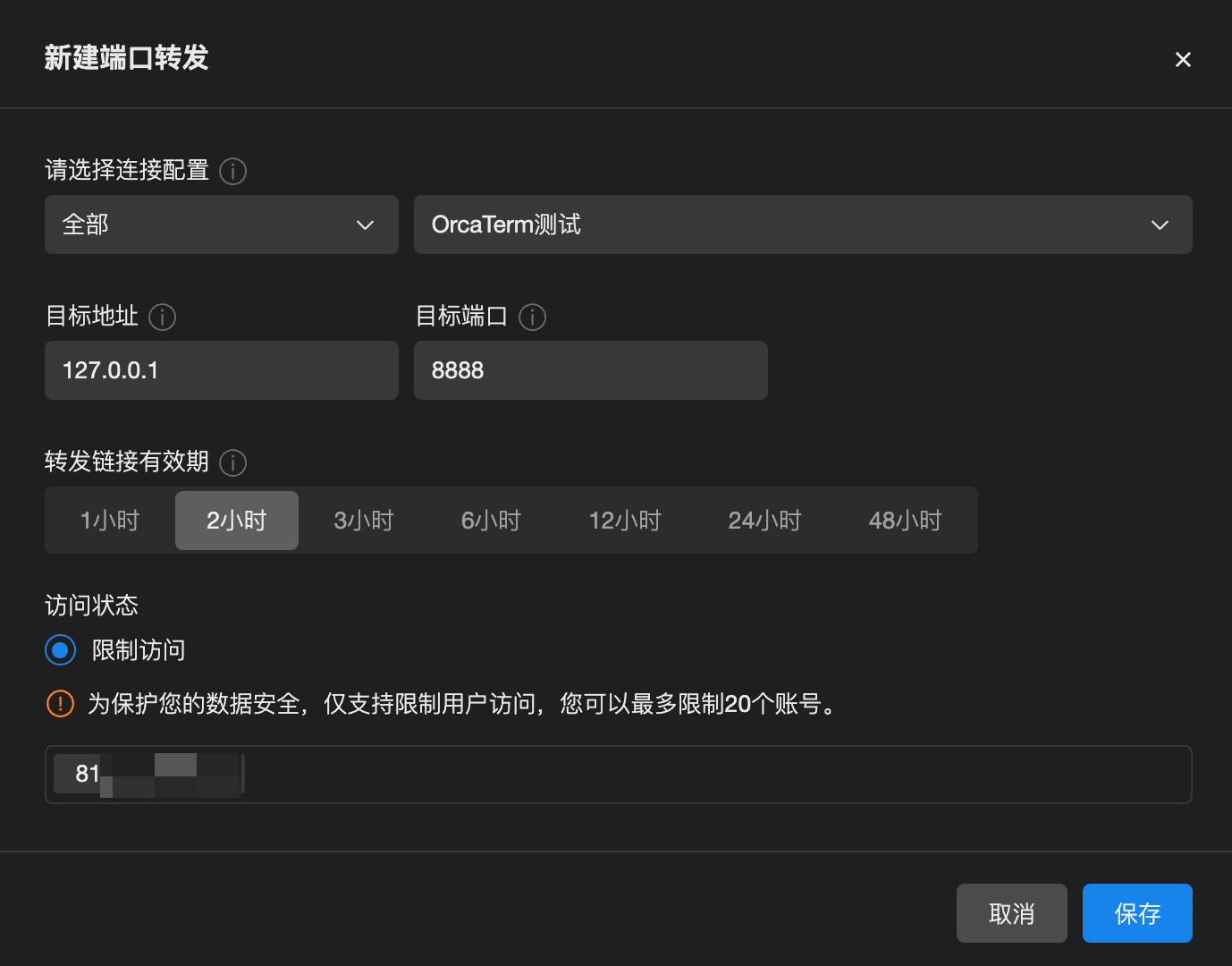The image size is (1232, 966).
Task: Click the 目标地址 field showing 127.0.0.1
Action: [x=222, y=370]
